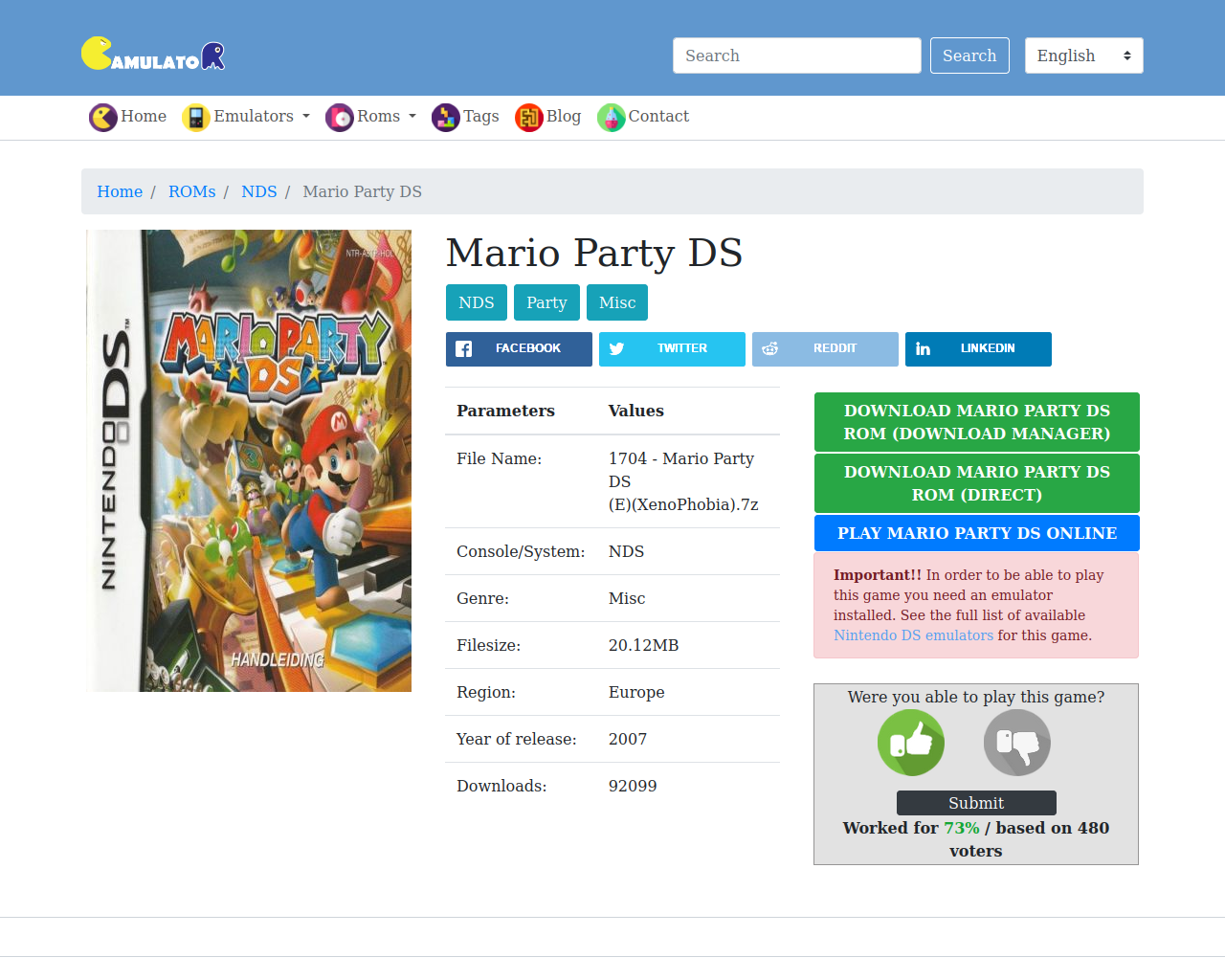Focus the search input field
This screenshot has height=980, width=1225.
tap(797, 56)
